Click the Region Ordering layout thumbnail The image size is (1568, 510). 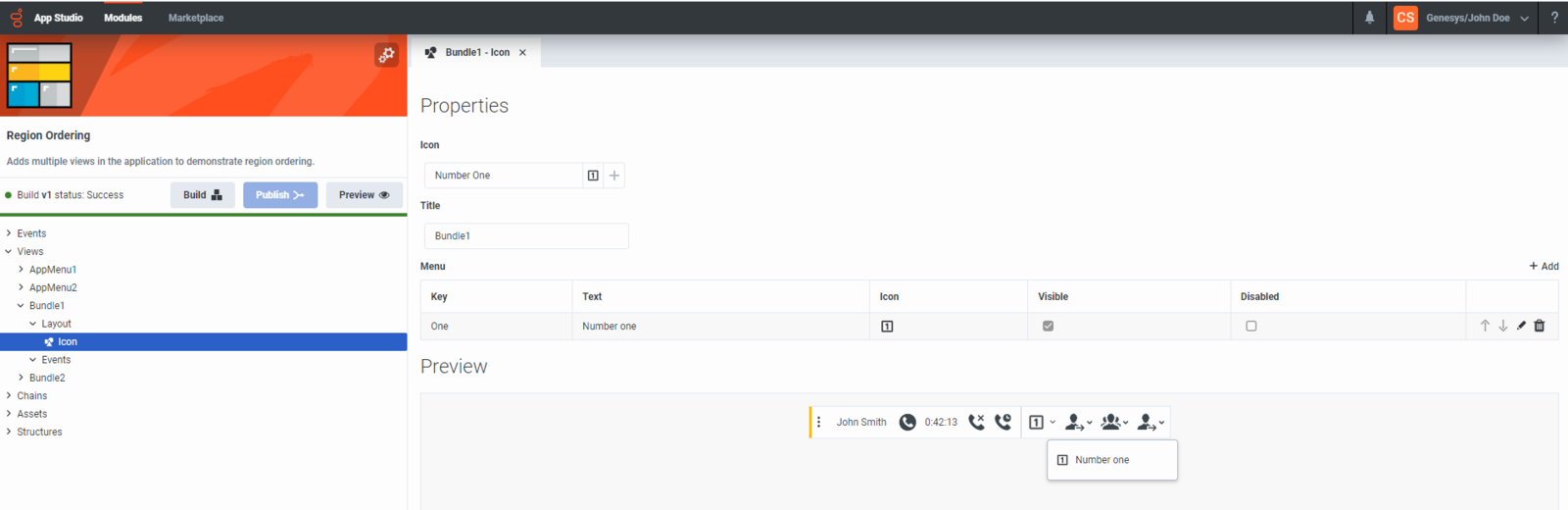(39, 75)
